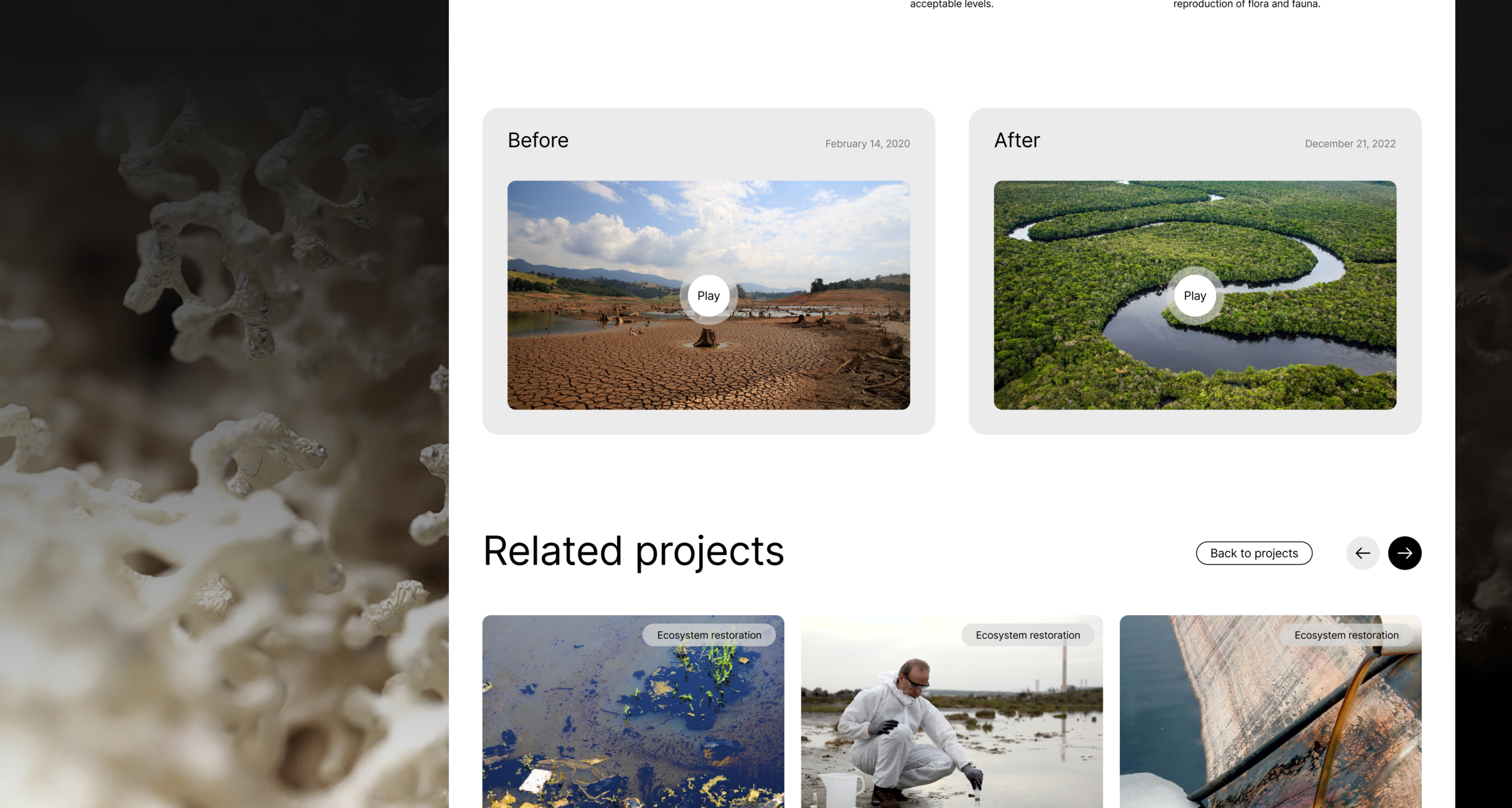Click the next arrow for related projects
Image resolution: width=1512 pixels, height=808 pixels.
pyautogui.click(x=1404, y=553)
